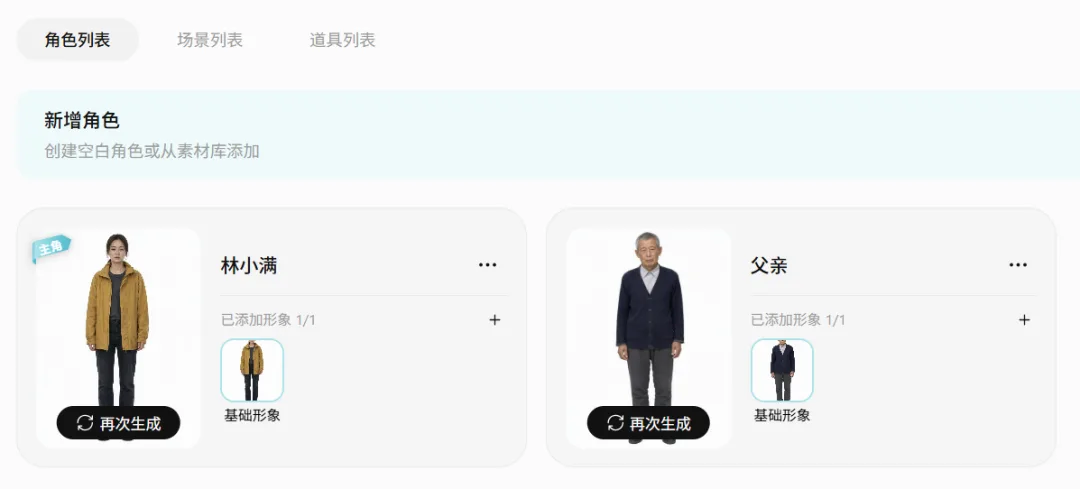The image size is (1080, 489).
Task: Click the 主角 badge on 林小满's portrait
Action: 50,248
